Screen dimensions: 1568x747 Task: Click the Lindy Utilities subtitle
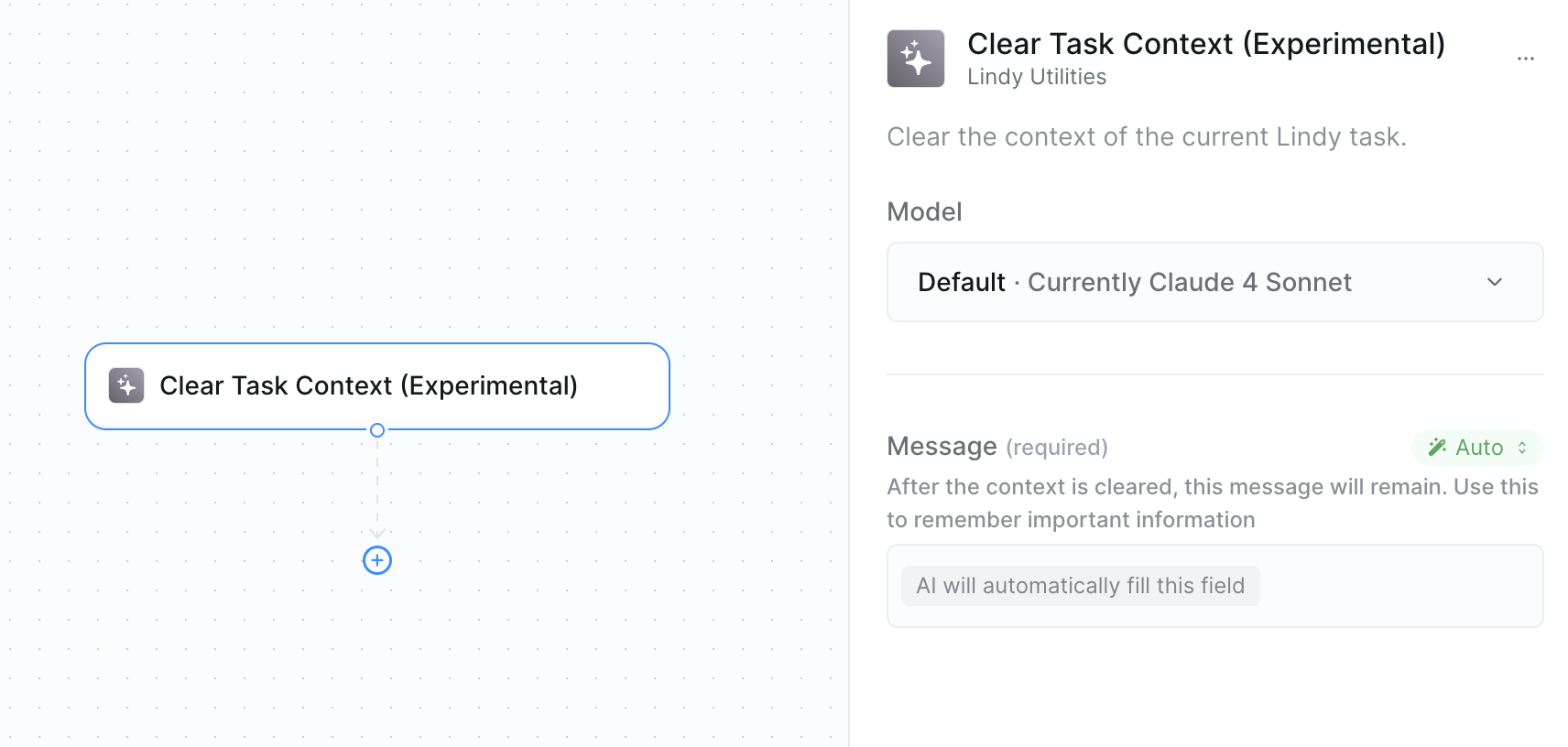pos(1036,77)
